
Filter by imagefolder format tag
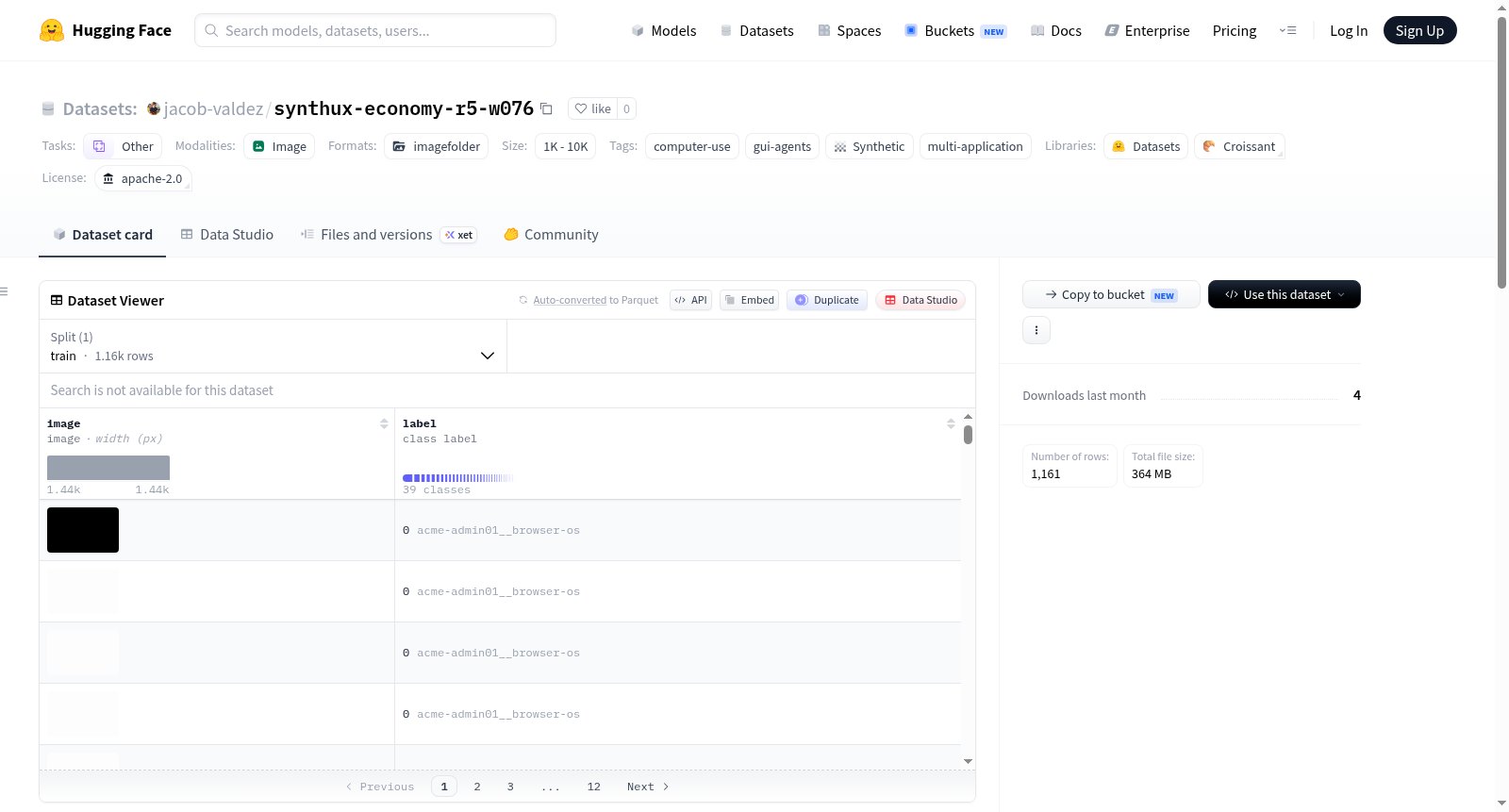click(x=437, y=146)
